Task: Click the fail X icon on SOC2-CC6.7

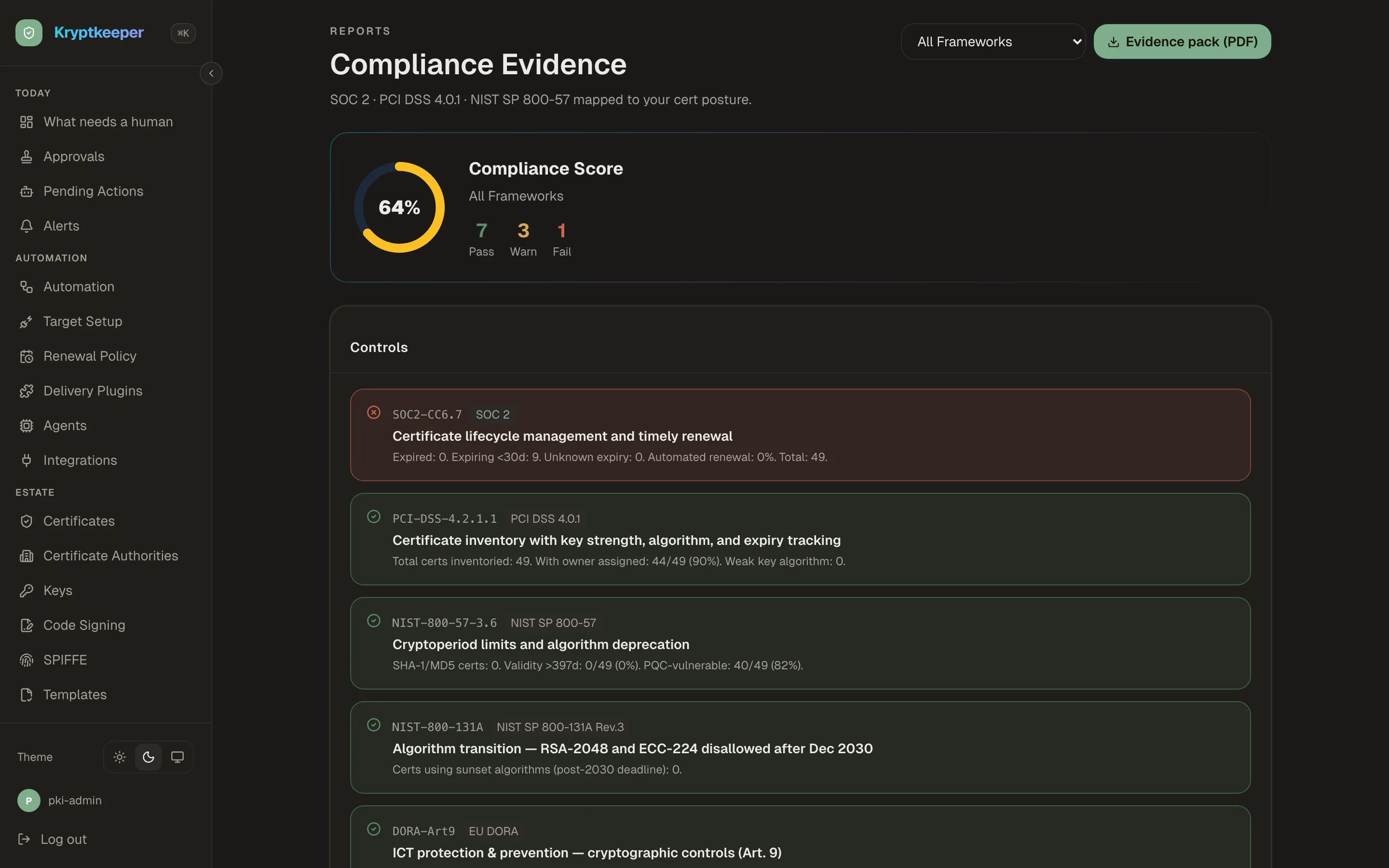Action: (374, 413)
